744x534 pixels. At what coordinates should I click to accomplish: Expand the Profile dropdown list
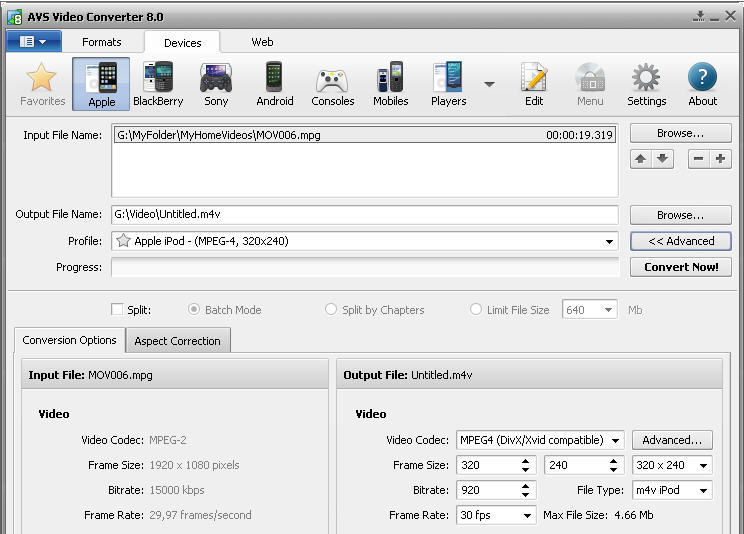[x=609, y=241]
